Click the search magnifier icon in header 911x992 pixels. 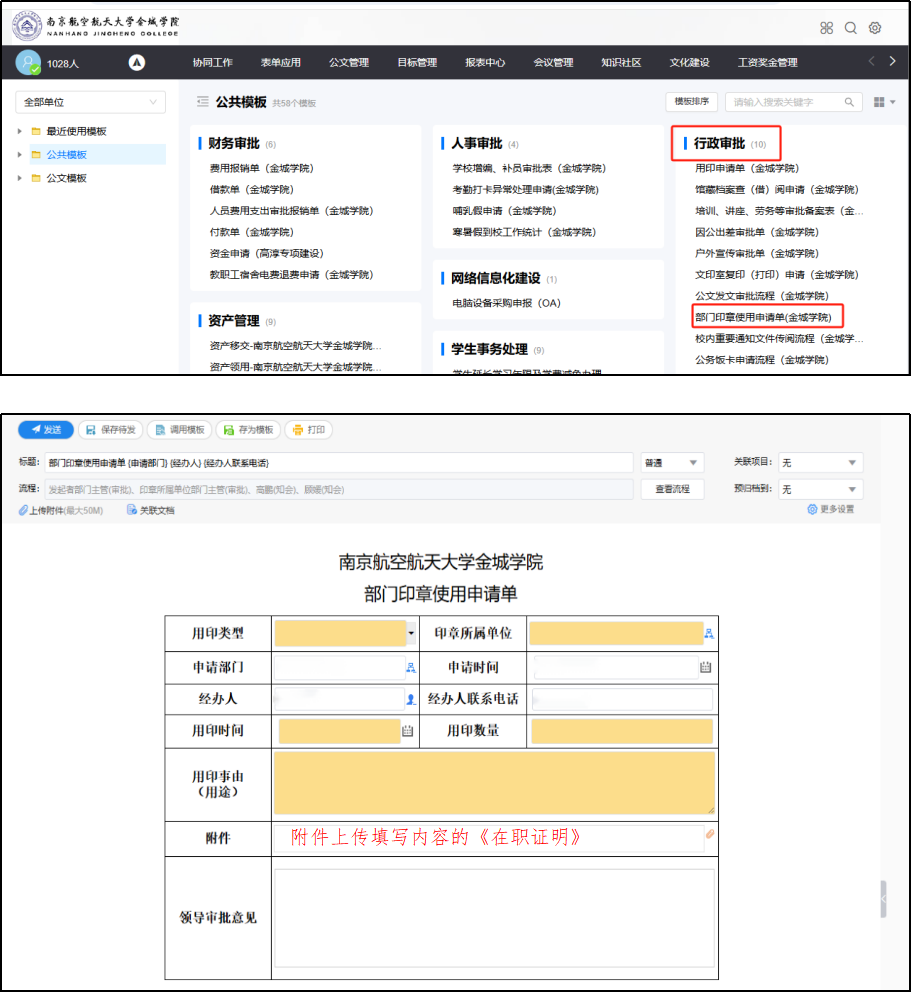pos(851,28)
